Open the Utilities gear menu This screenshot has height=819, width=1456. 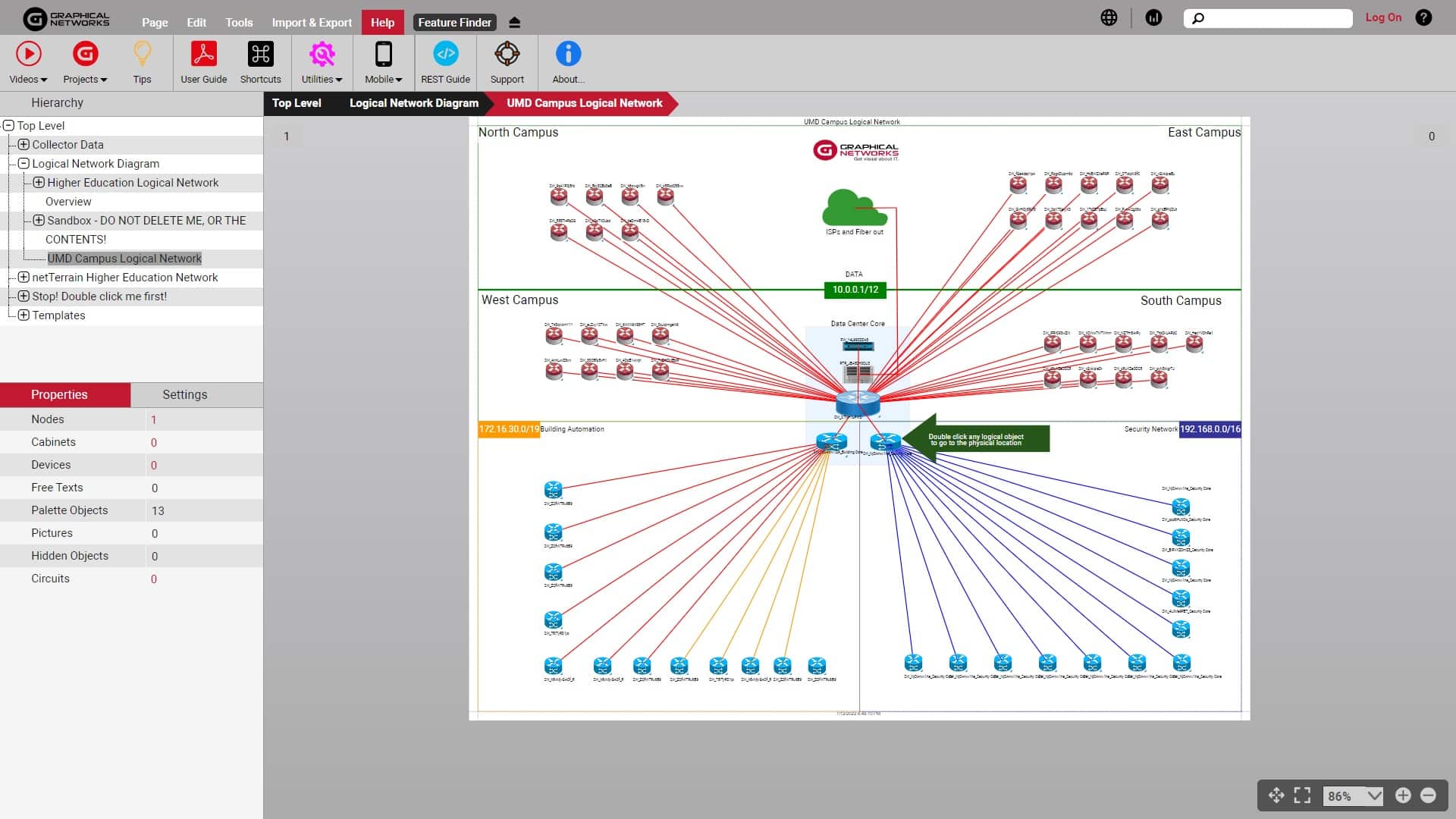(x=322, y=63)
